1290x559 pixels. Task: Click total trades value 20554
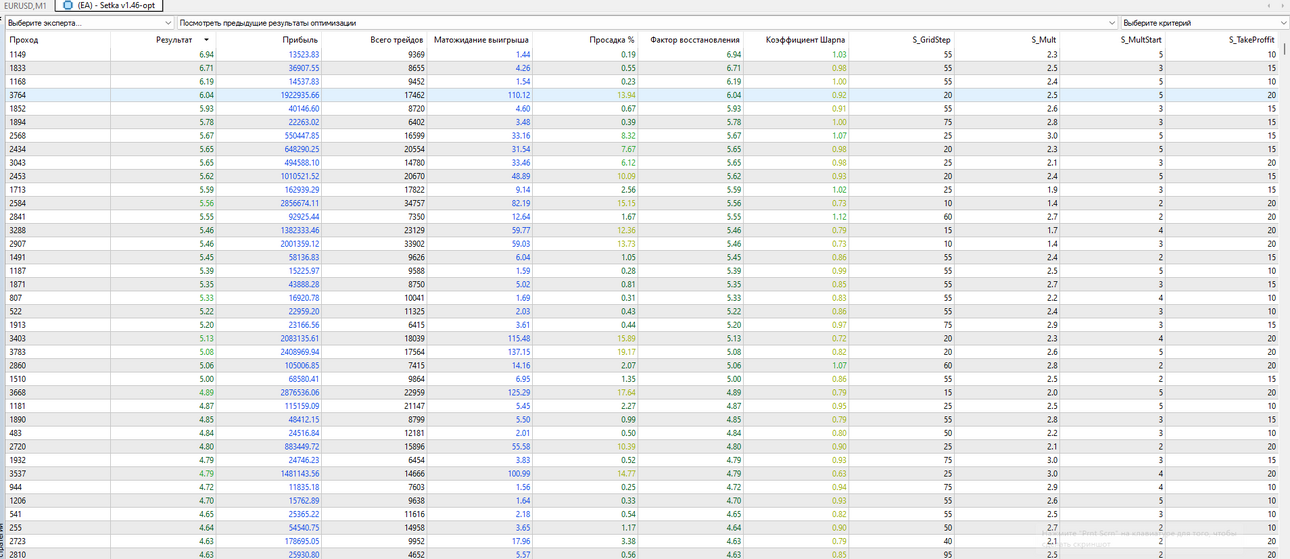[x=411, y=149]
